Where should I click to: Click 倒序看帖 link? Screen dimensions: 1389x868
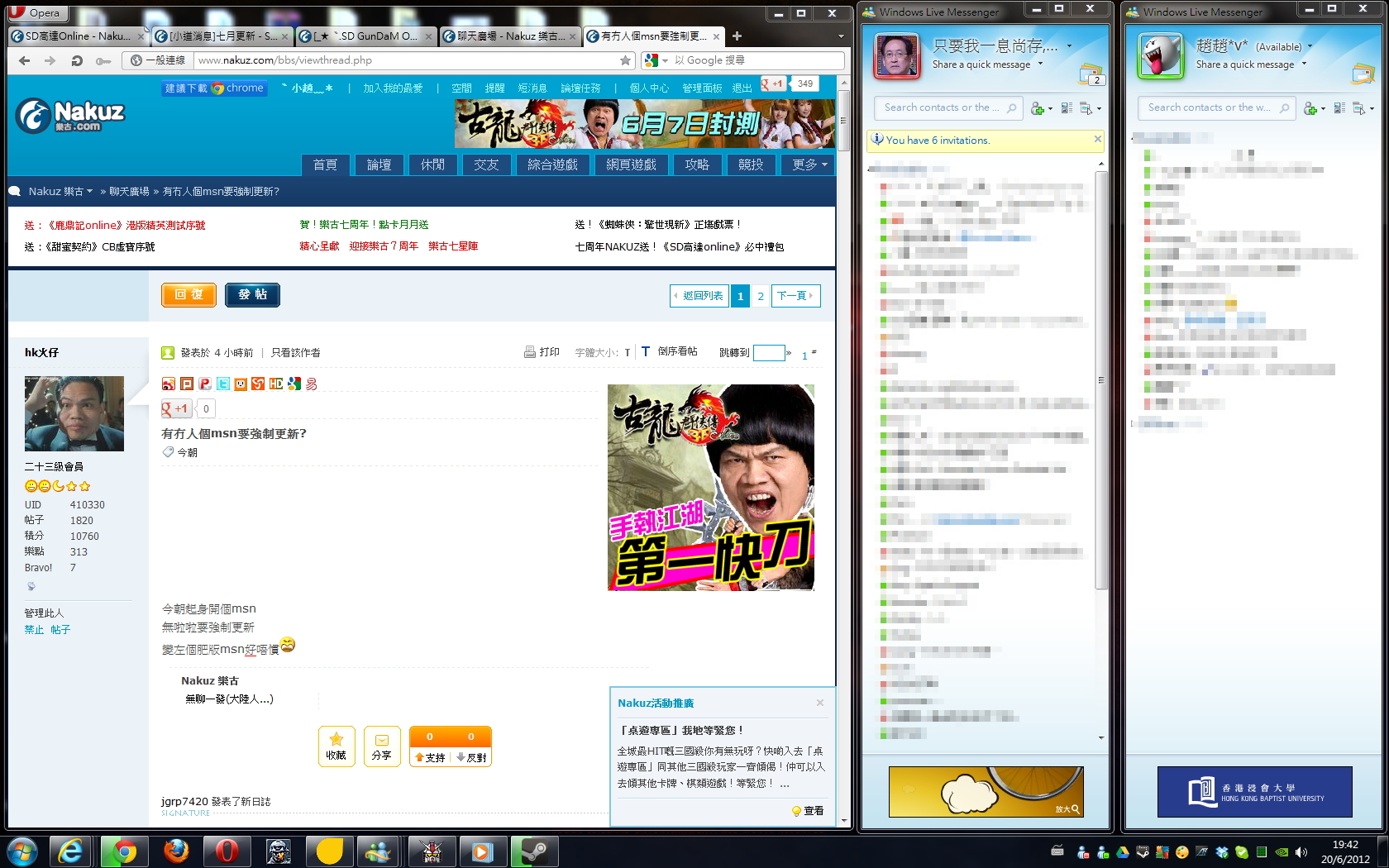pos(677,352)
